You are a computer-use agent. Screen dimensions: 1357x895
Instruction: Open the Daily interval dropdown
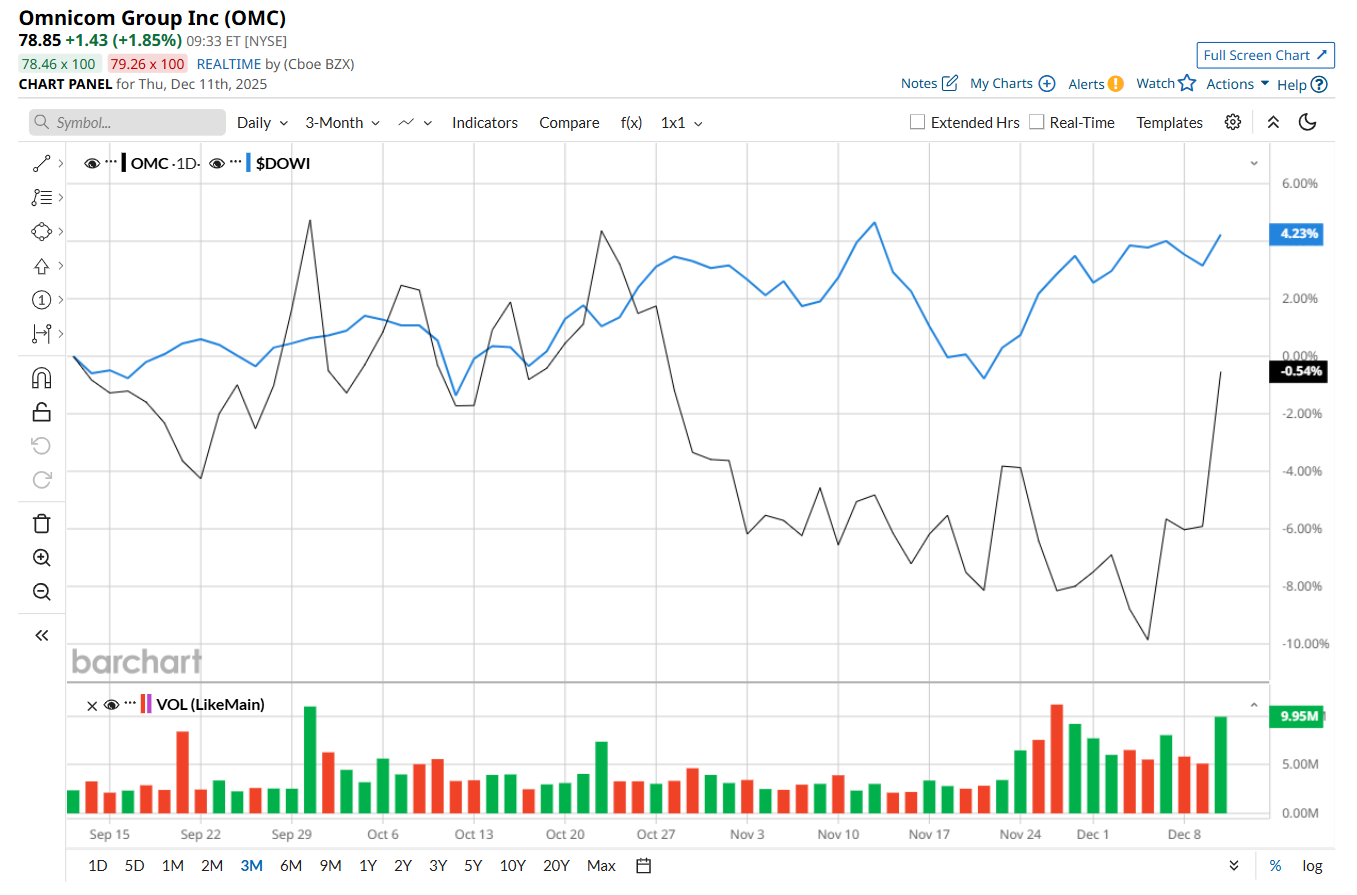pos(262,122)
